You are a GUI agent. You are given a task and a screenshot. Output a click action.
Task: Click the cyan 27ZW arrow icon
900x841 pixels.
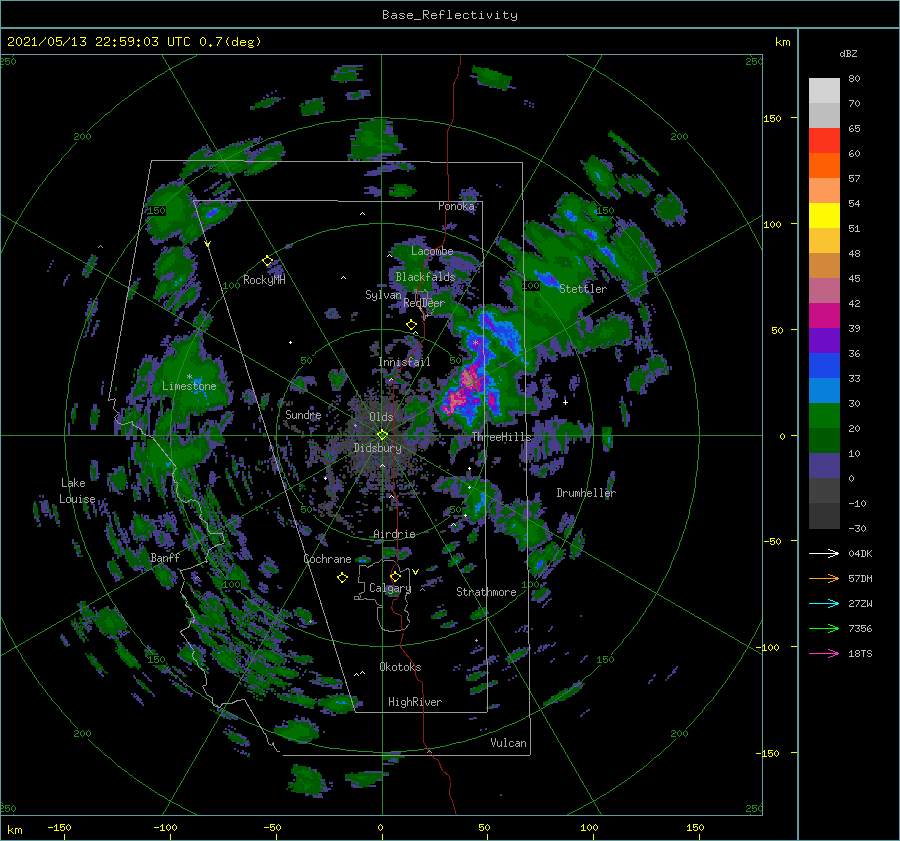[824, 603]
